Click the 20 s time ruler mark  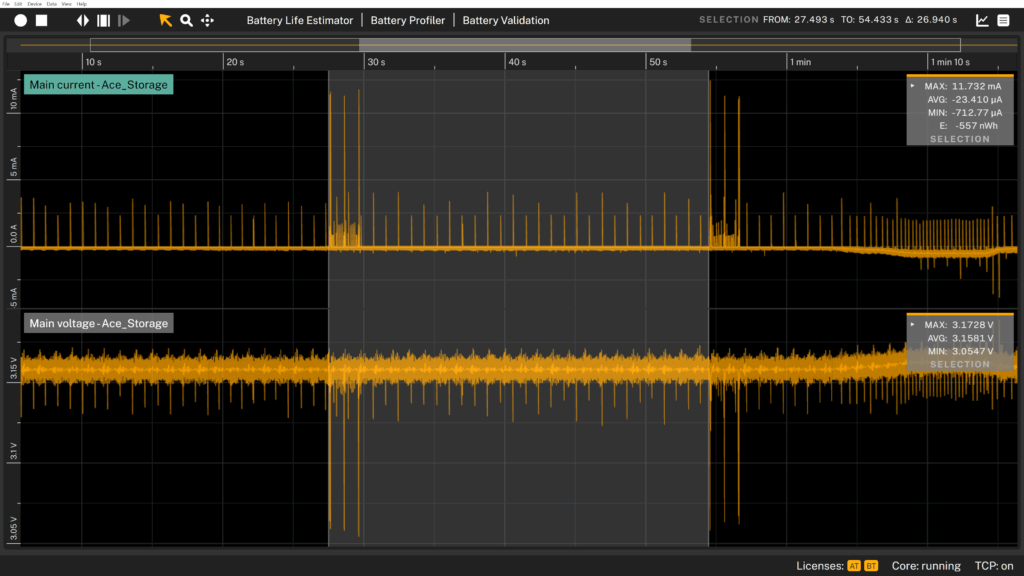pyautogui.click(x=235, y=62)
